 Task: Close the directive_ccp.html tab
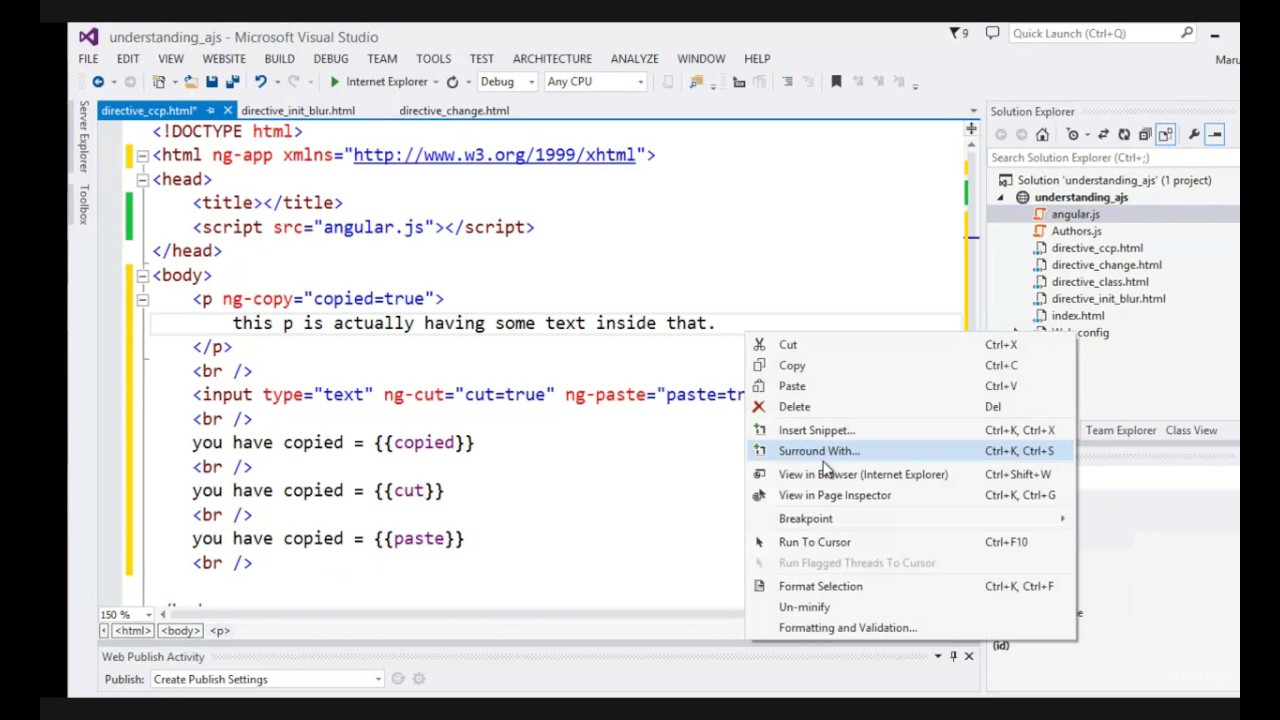point(227,111)
